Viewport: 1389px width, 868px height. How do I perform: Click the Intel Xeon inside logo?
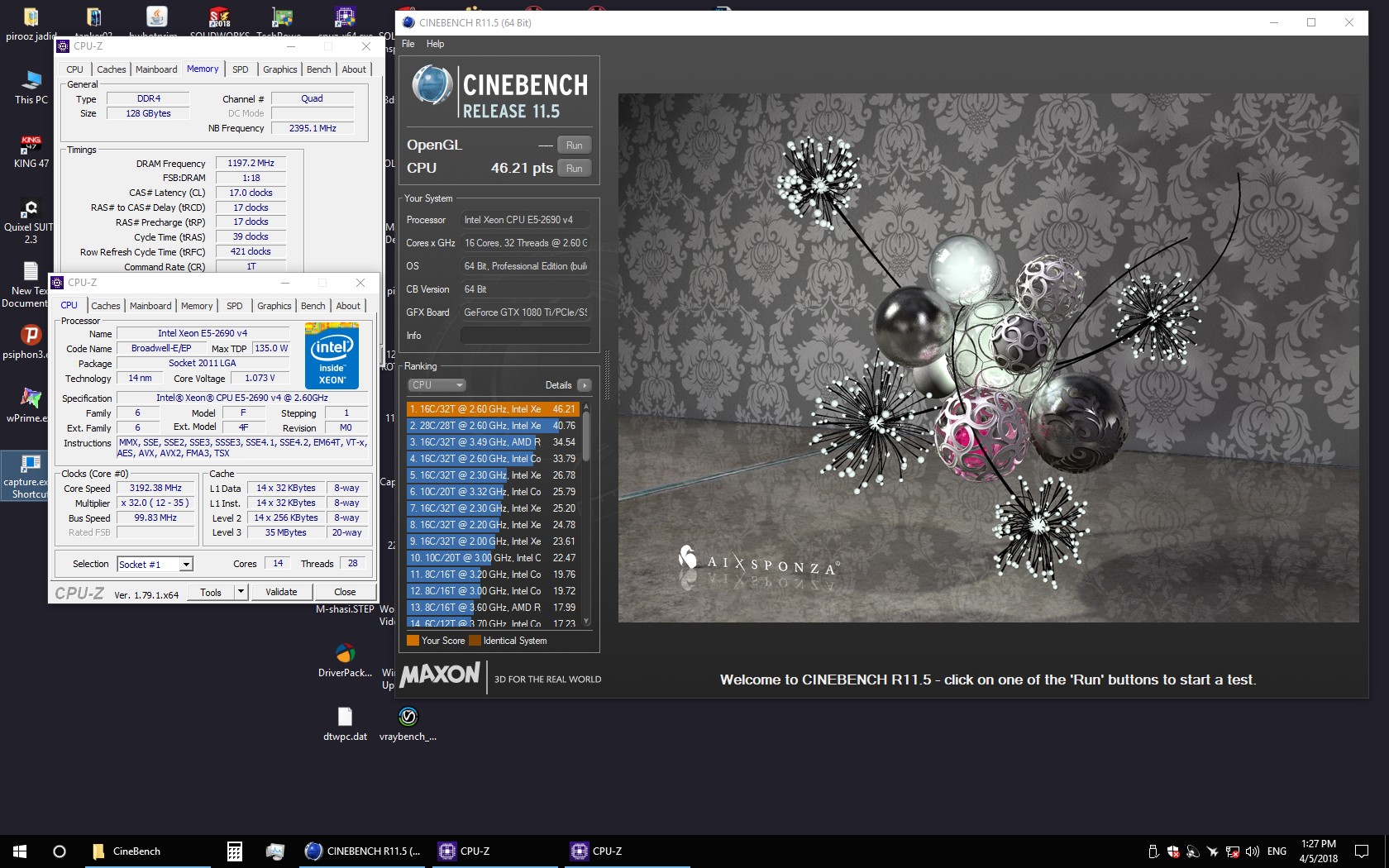point(332,355)
